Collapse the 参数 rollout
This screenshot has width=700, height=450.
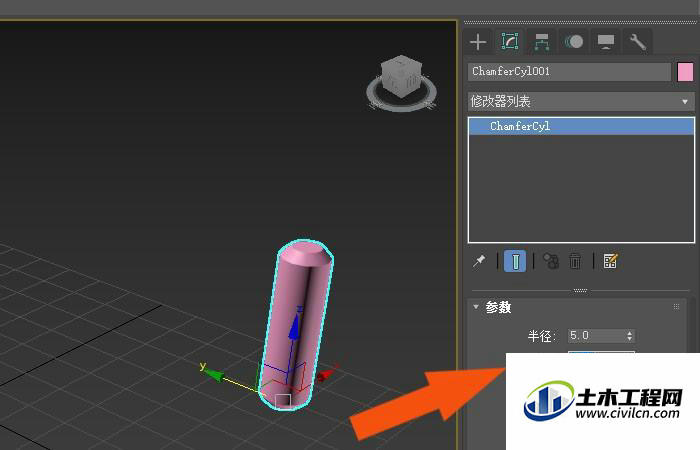pos(476,307)
